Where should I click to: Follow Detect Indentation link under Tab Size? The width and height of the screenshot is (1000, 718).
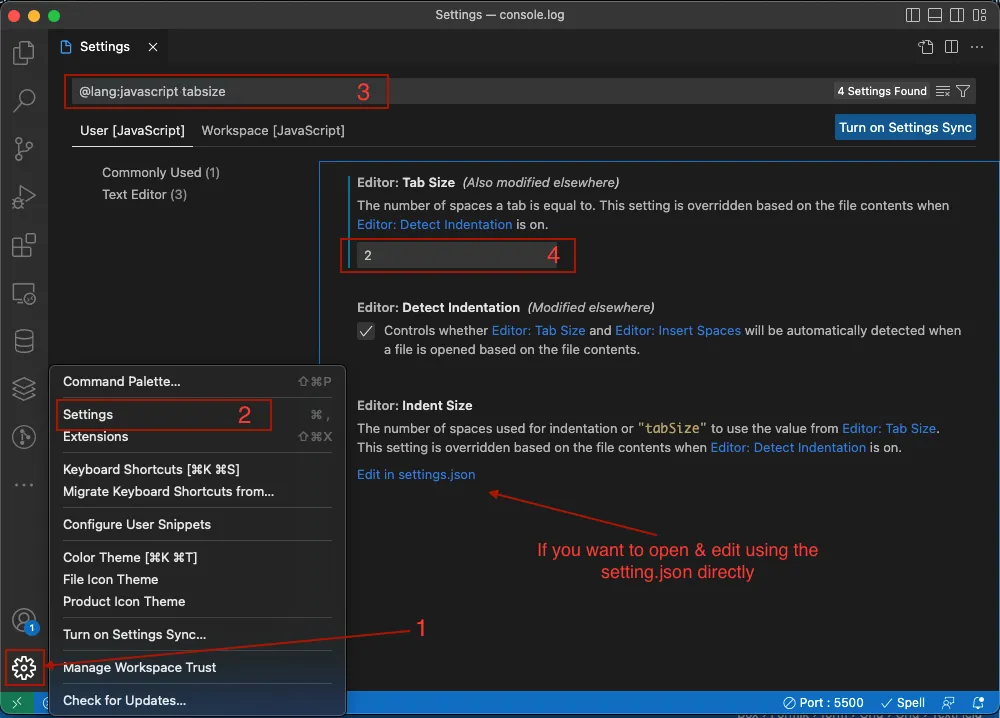tap(434, 224)
